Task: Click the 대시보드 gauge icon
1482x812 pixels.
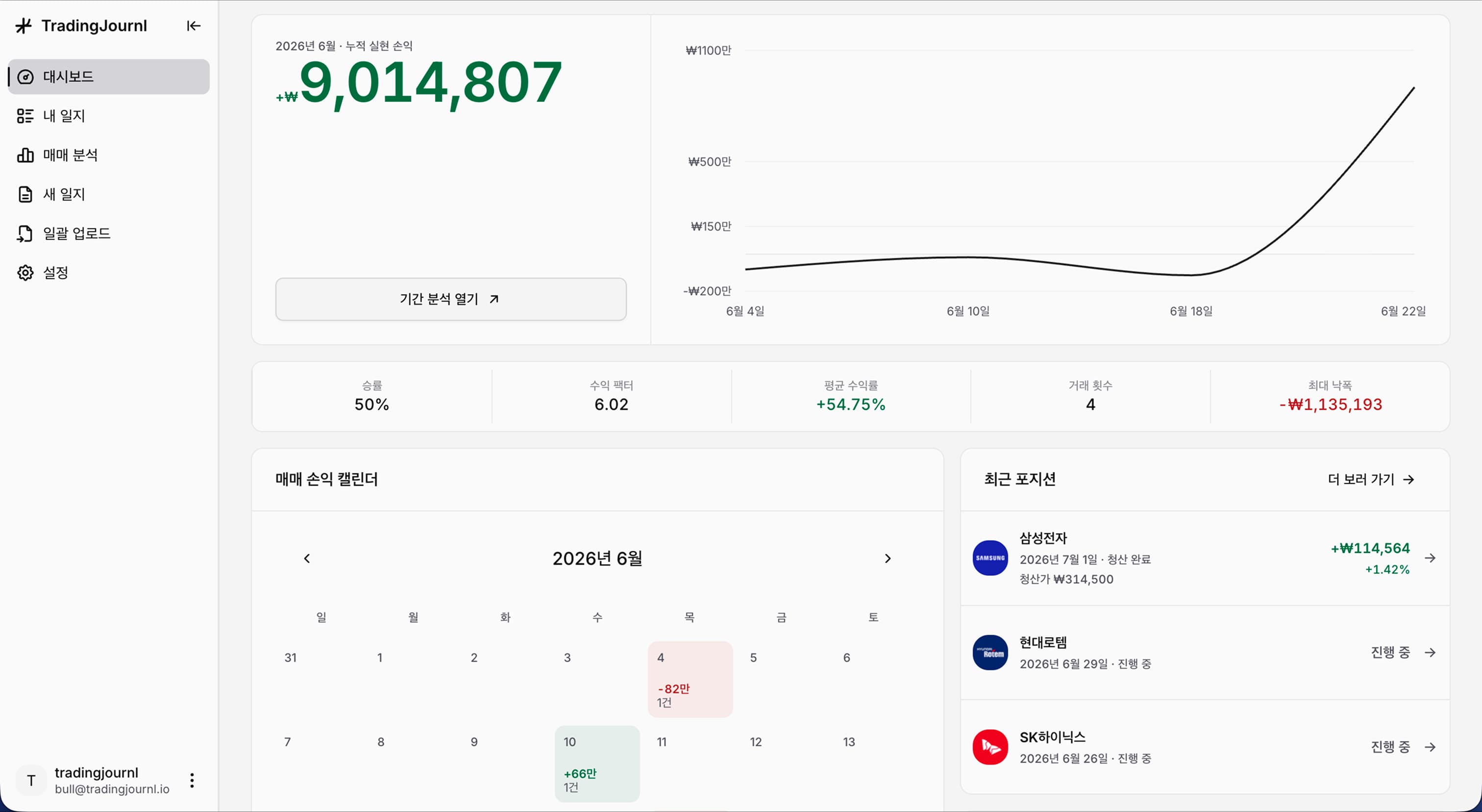Action: point(25,76)
